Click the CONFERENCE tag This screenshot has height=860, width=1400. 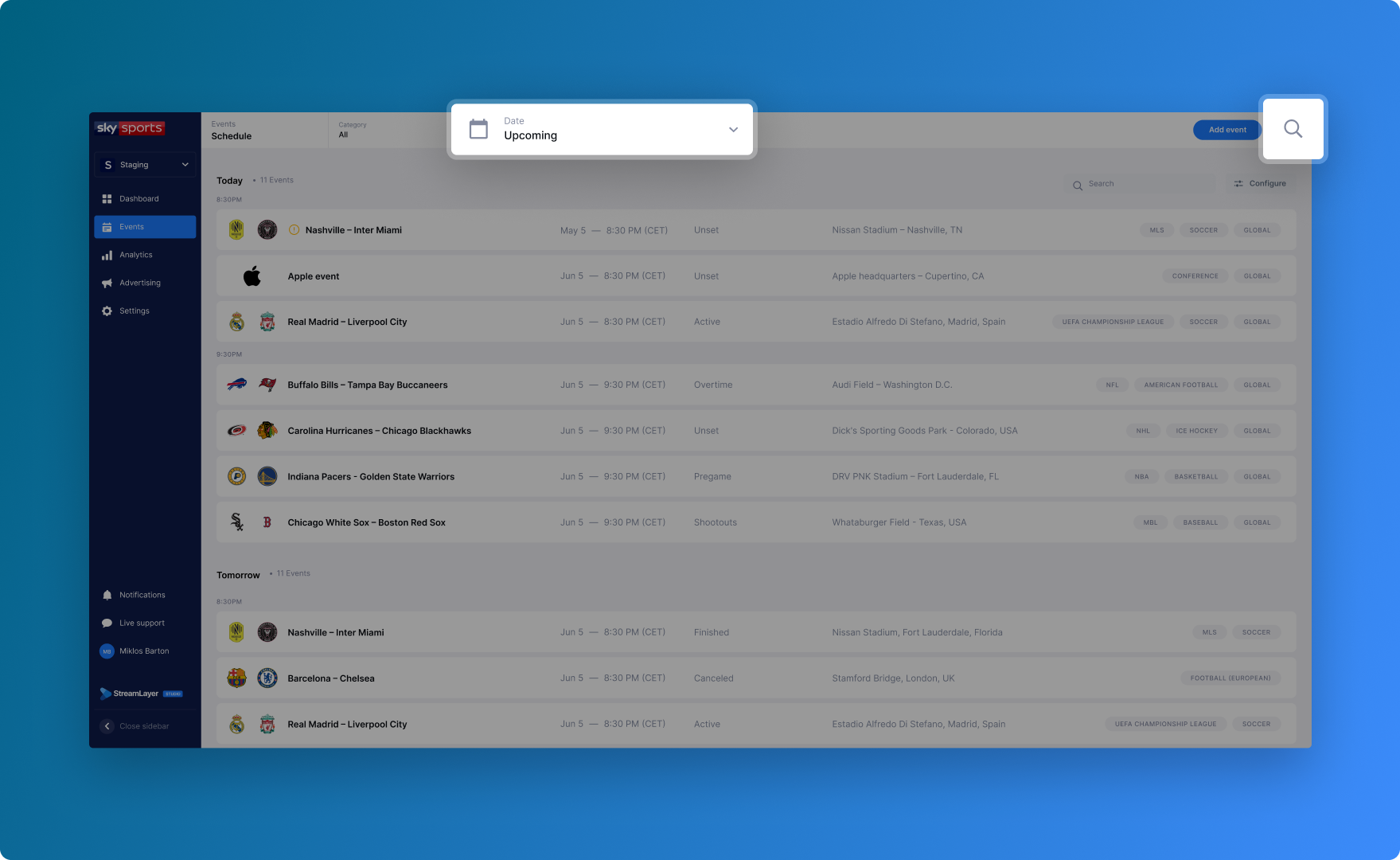(x=1195, y=276)
